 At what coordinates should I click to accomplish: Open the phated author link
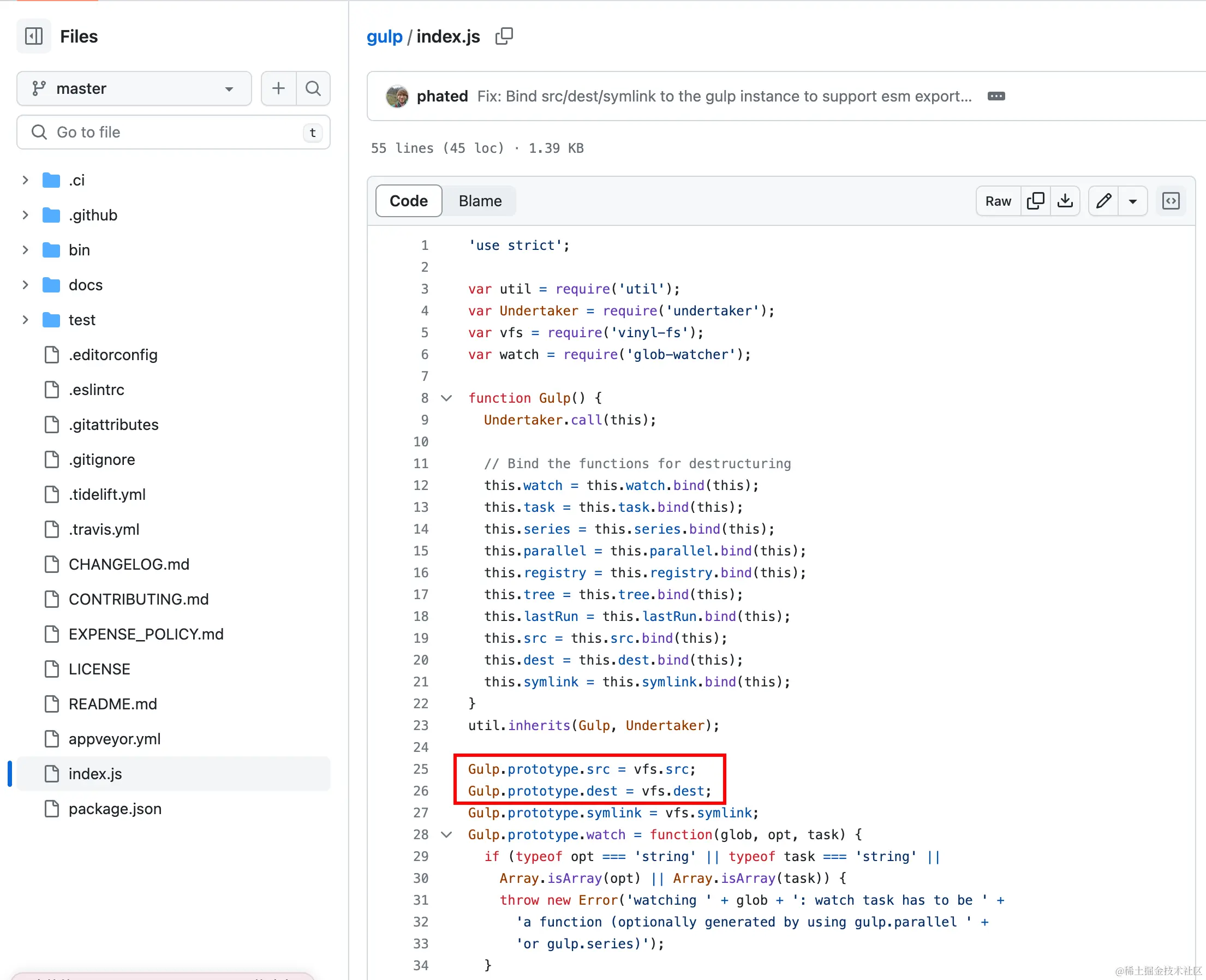[x=442, y=97]
